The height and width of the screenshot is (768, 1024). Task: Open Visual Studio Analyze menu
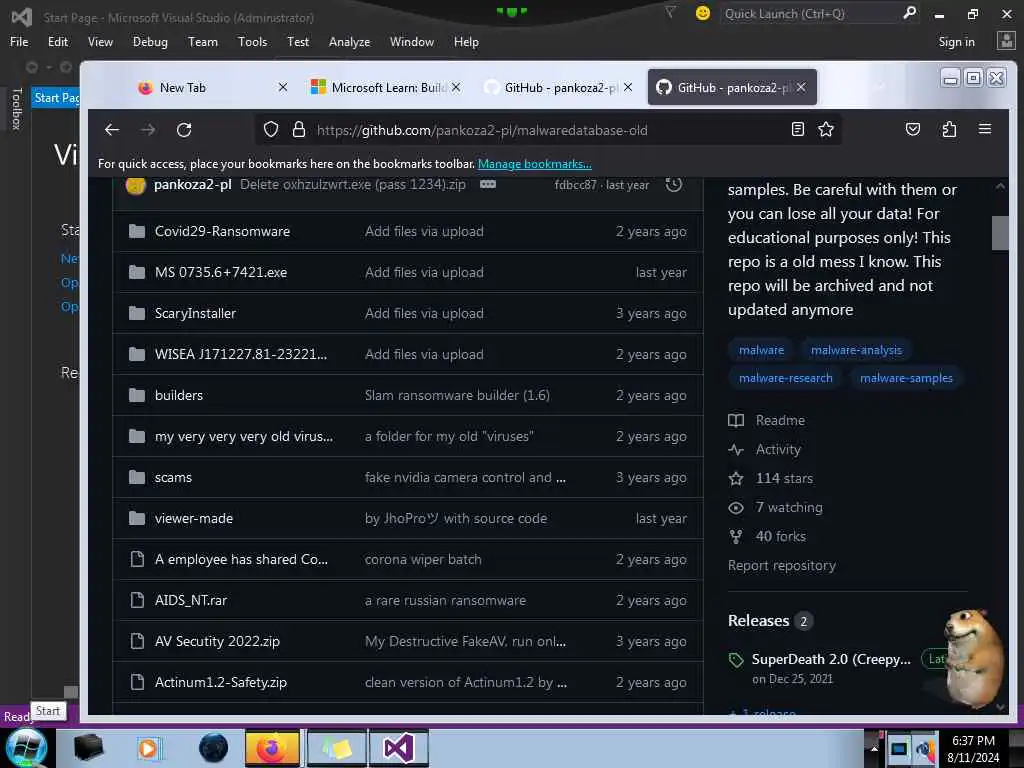click(x=349, y=42)
